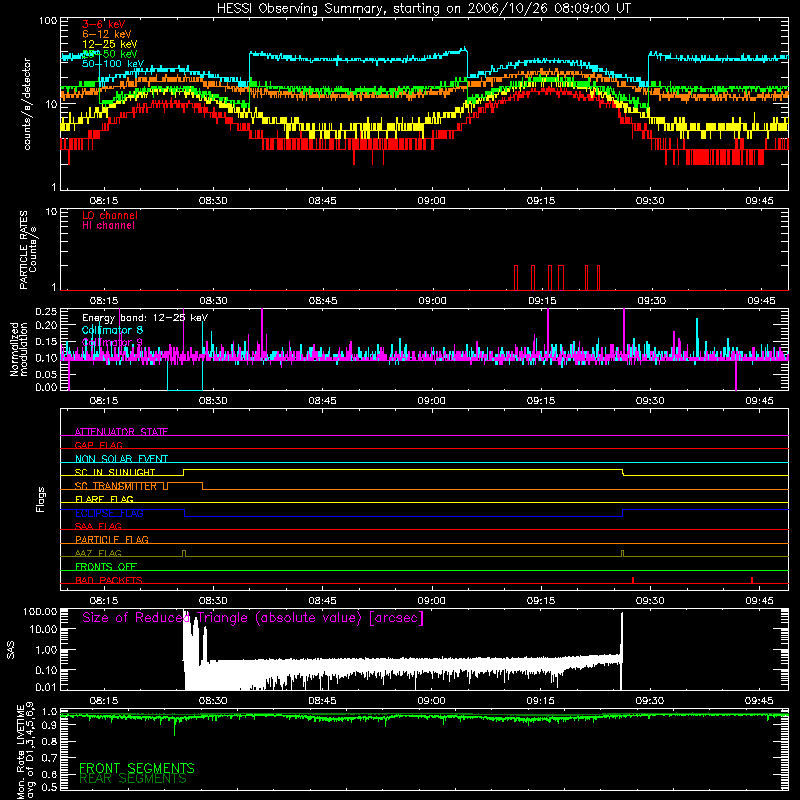Click the first red BAD PACKETS tick mark
Screen dimensions: 800x800
click(x=633, y=580)
